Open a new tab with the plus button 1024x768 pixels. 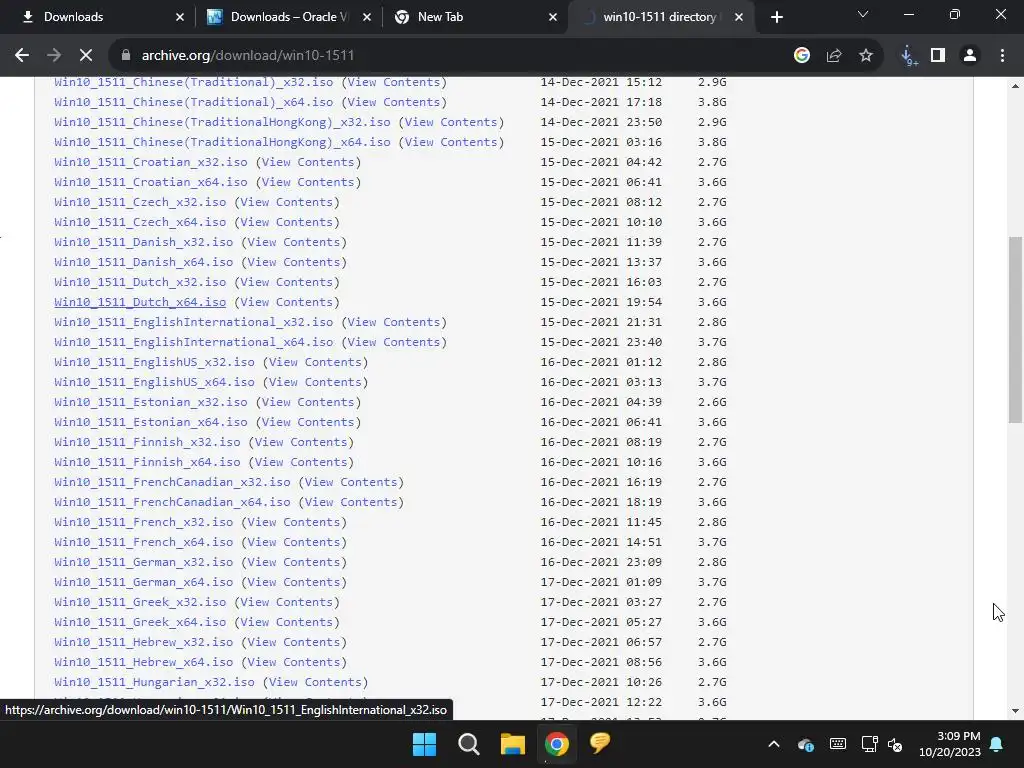776,17
